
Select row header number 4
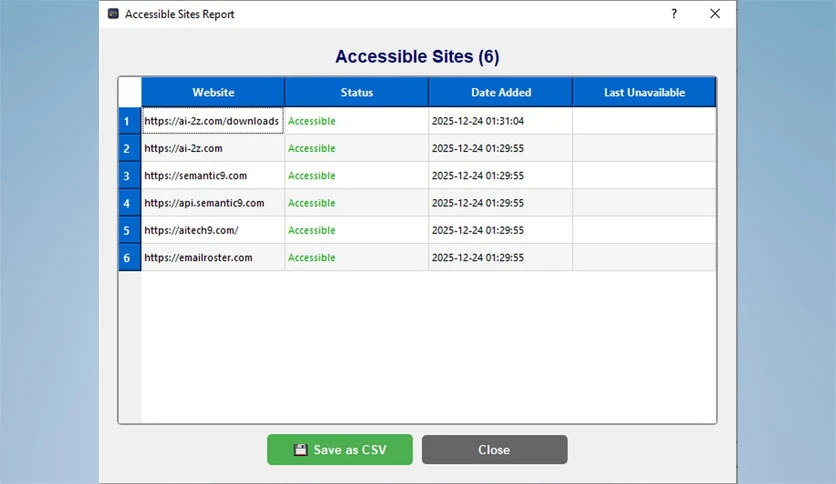[x=130, y=203]
